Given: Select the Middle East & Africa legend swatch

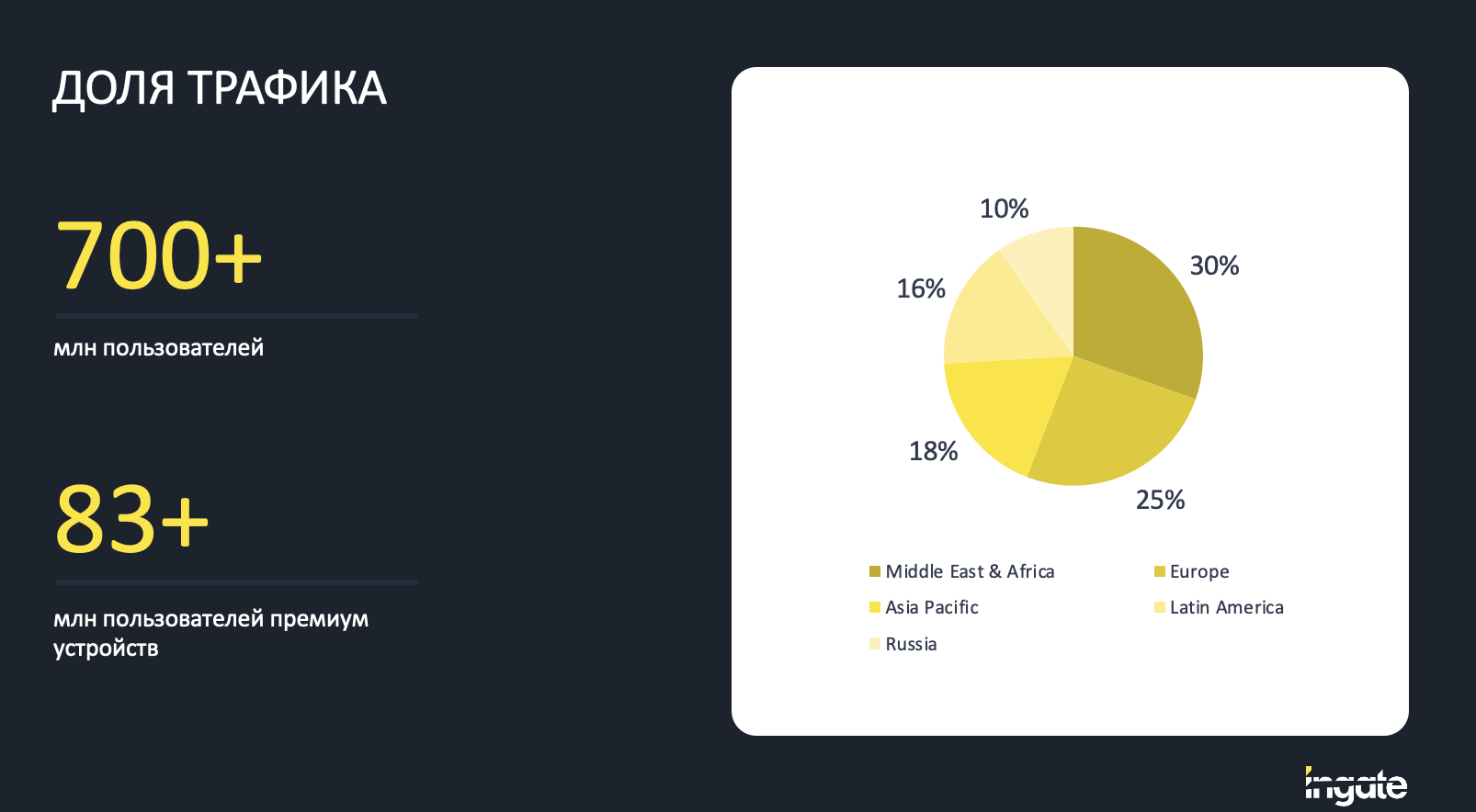Looking at the screenshot, I should 875,571.
